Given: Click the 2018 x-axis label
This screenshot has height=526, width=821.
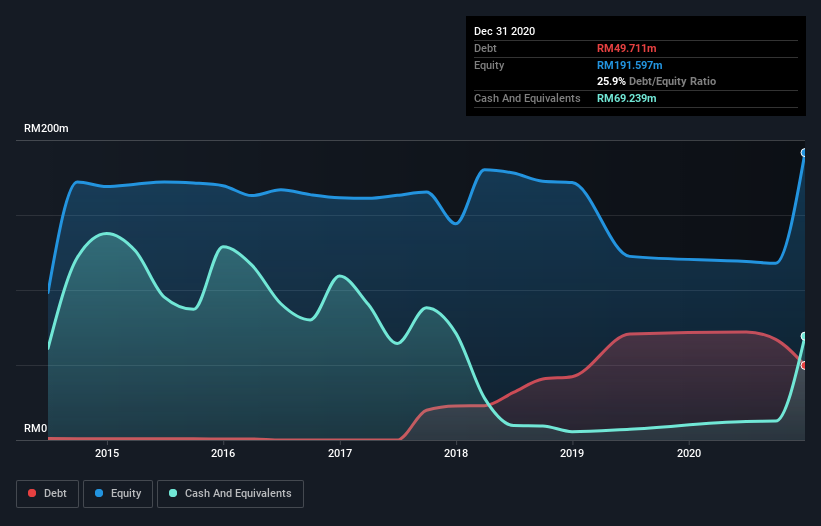Looking at the screenshot, I should click(456, 453).
